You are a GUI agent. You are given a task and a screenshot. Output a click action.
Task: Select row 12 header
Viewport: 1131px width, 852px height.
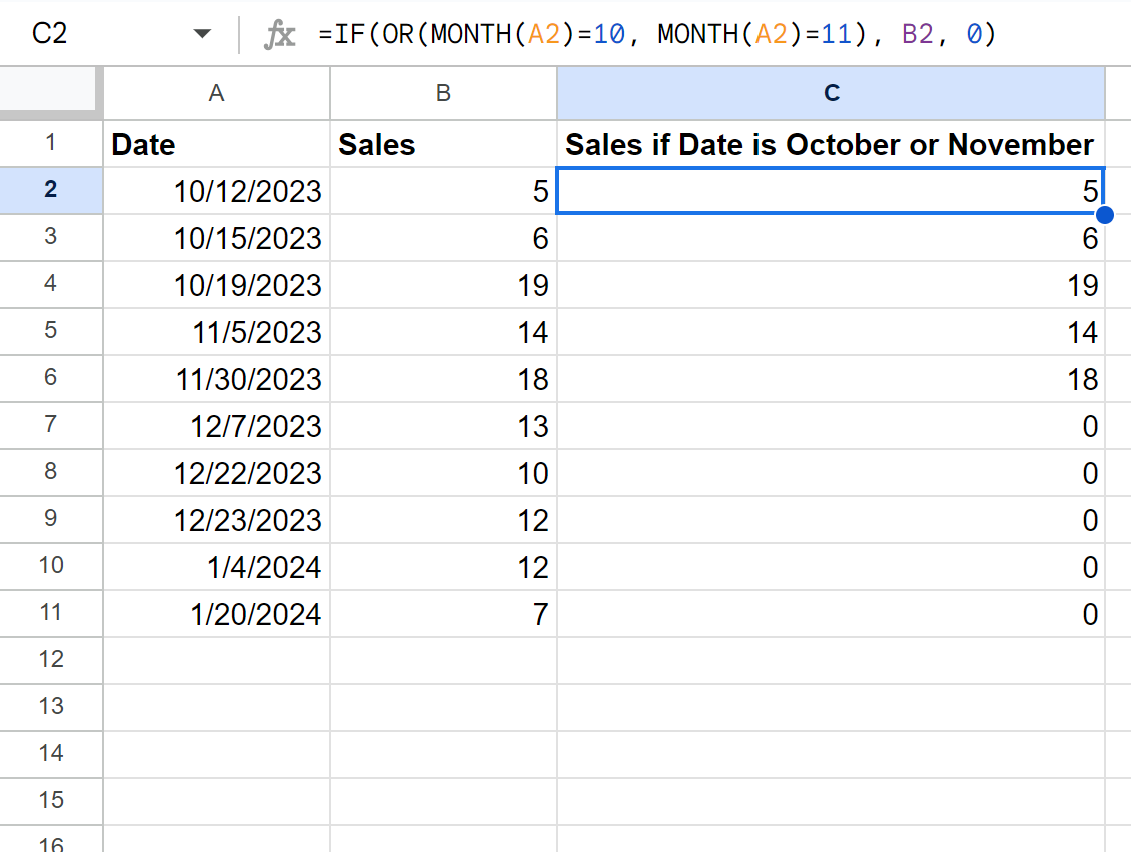click(x=50, y=659)
